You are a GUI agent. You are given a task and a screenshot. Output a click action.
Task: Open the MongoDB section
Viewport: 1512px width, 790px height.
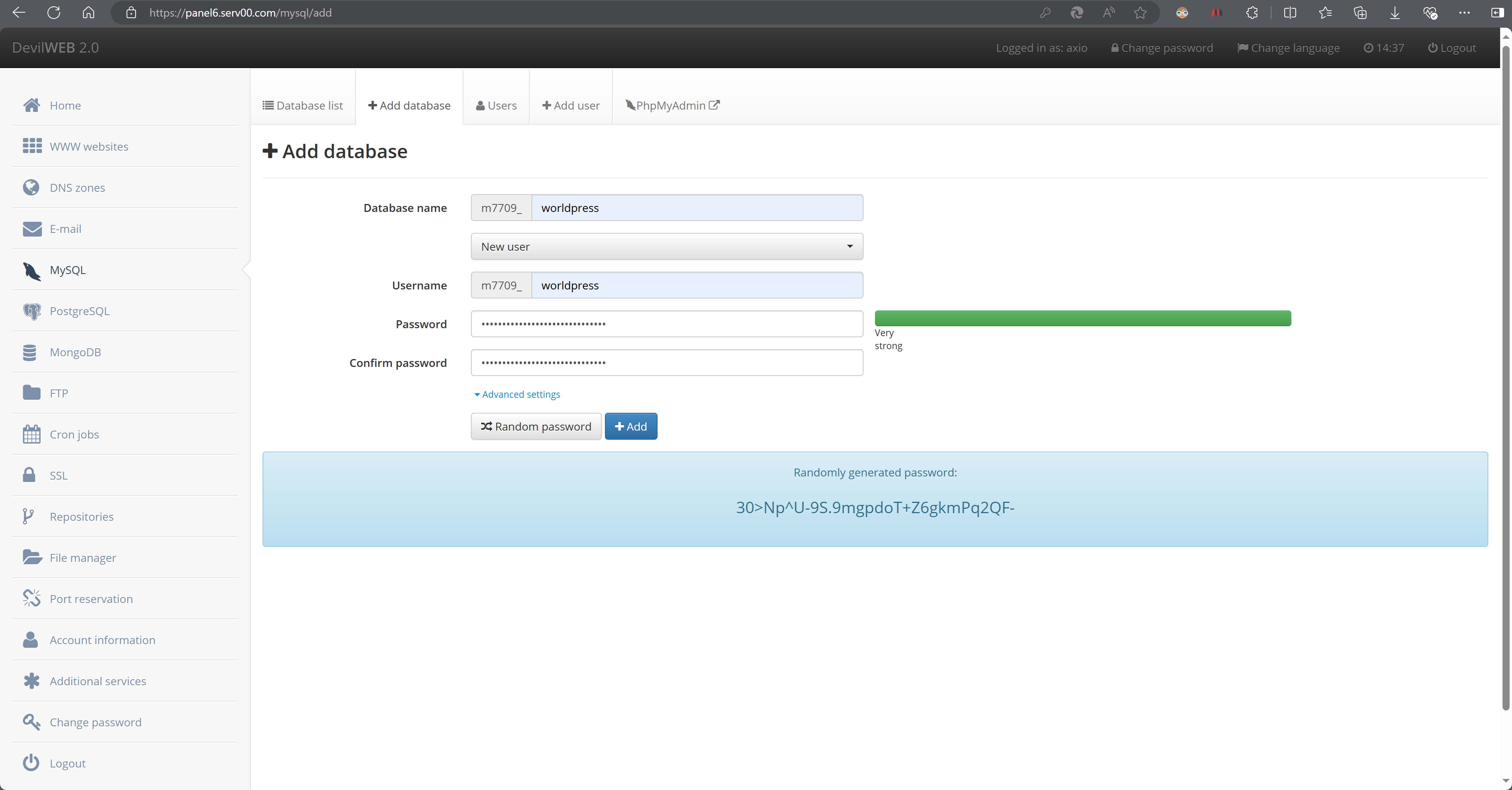(76, 352)
